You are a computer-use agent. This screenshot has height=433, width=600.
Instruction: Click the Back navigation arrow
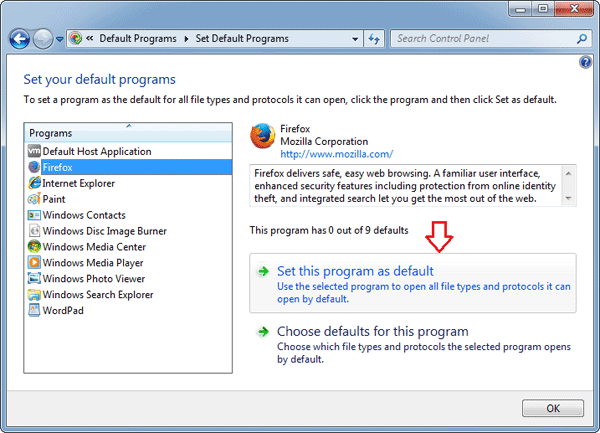click(x=20, y=39)
